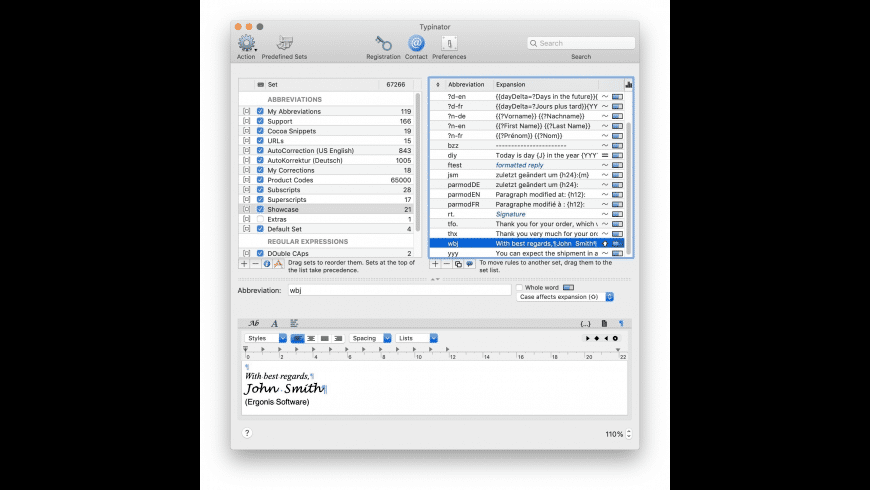Viewport: 870px width, 490px height.
Task: Disable the Cocoa Snippets set
Action: click(x=260, y=131)
